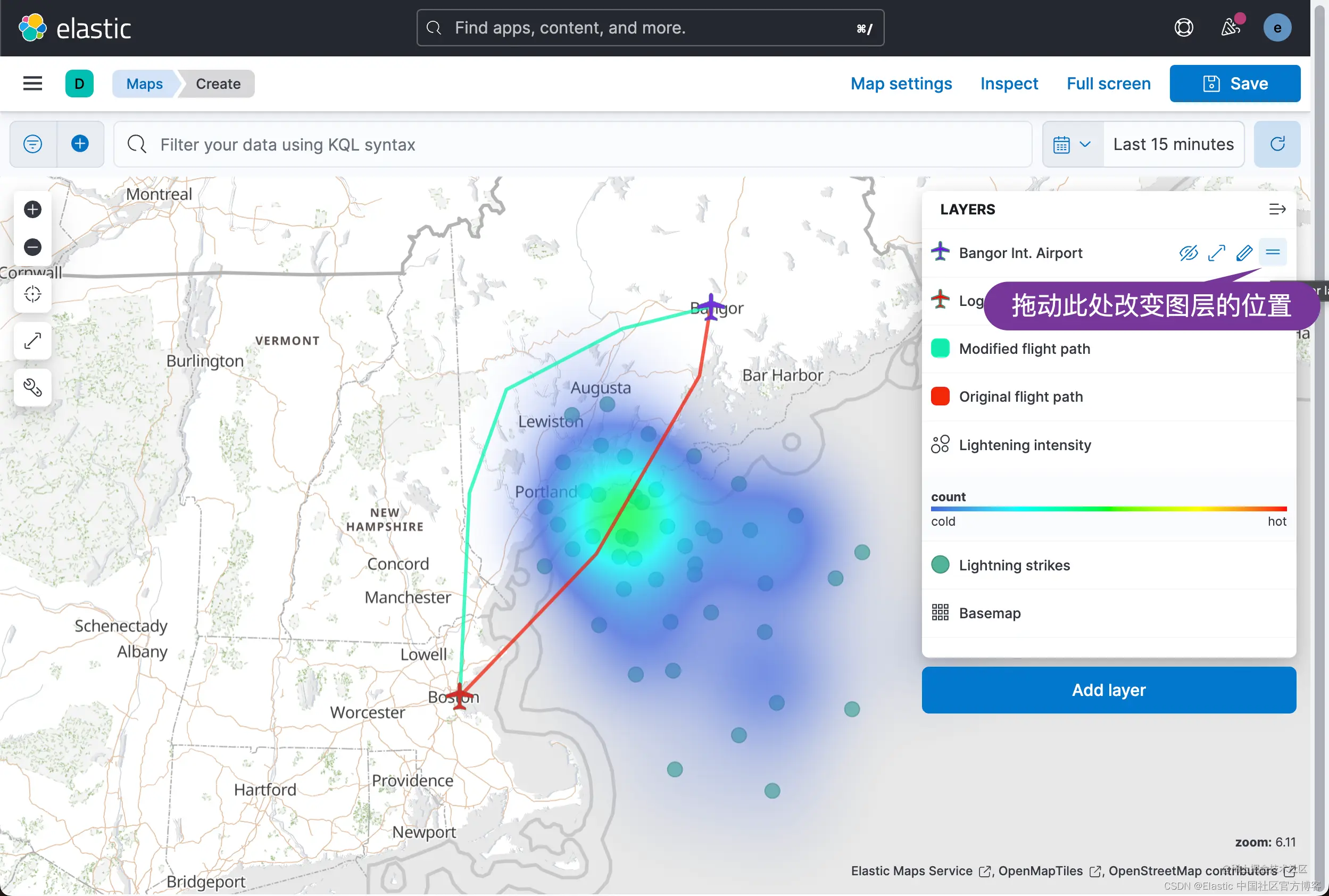The height and width of the screenshot is (896, 1329).
Task: Click the fit to data bounds icon
Action: (x=32, y=341)
